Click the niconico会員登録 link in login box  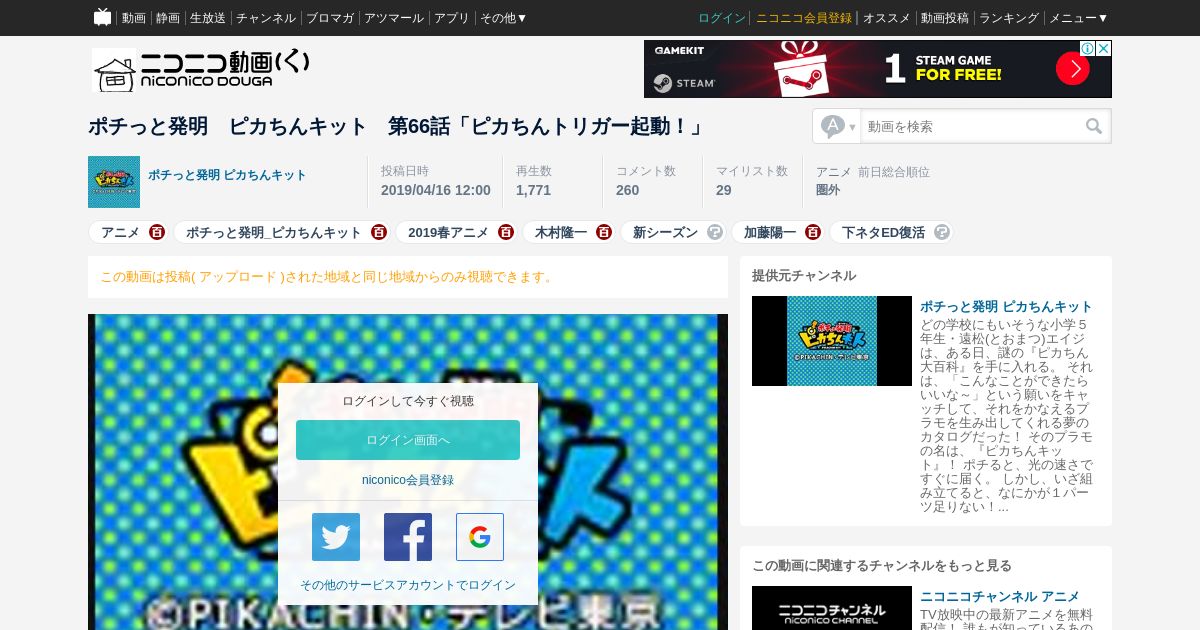pyautogui.click(x=408, y=480)
